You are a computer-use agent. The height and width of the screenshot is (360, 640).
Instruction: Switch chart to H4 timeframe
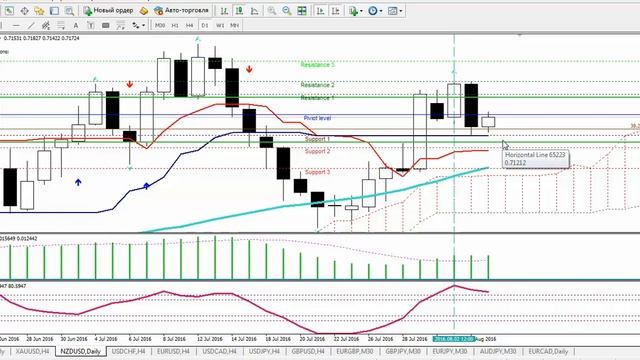[x=189, y=25]
